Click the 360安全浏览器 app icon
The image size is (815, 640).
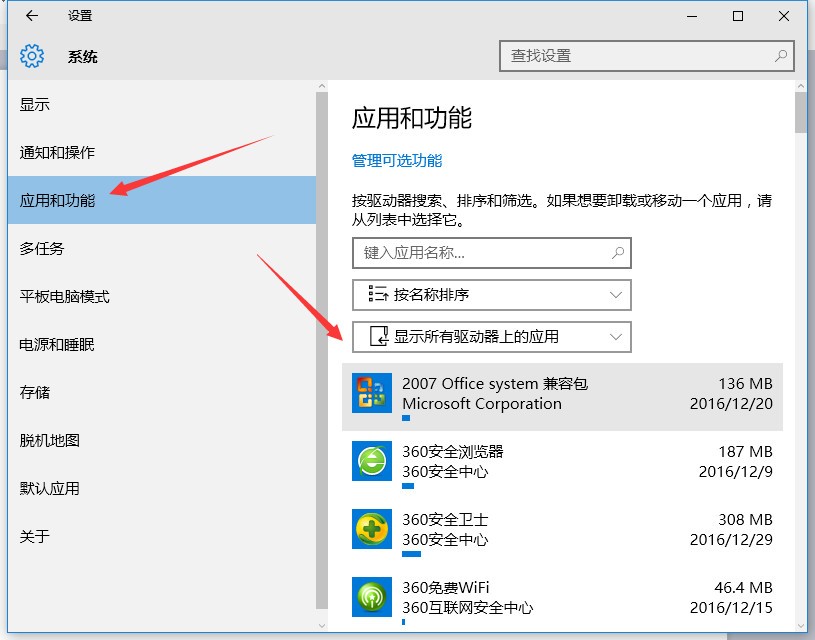[x=372, y=461]
